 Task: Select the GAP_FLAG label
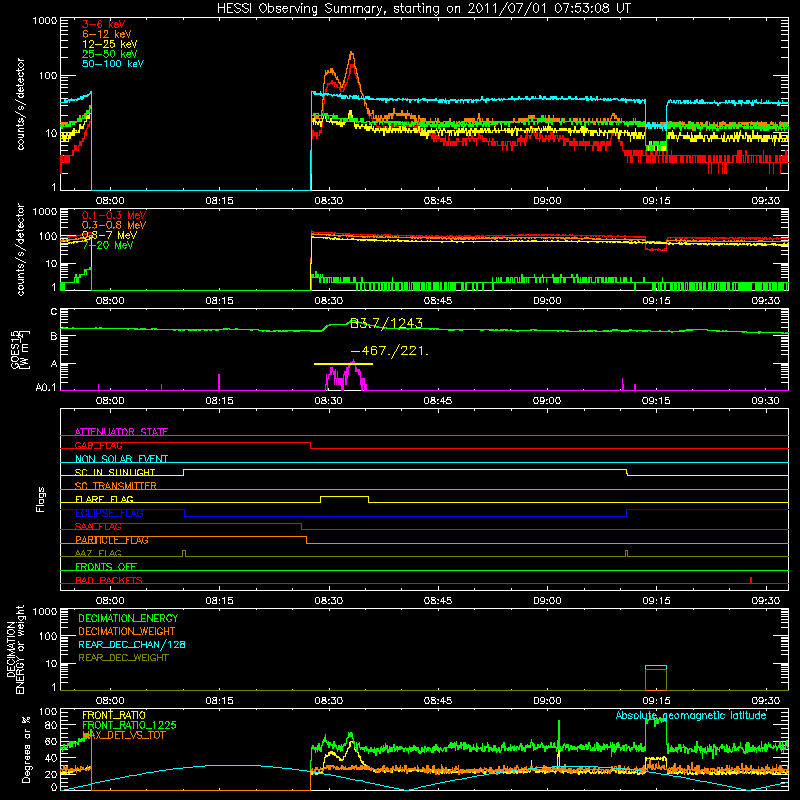[98, 445]
